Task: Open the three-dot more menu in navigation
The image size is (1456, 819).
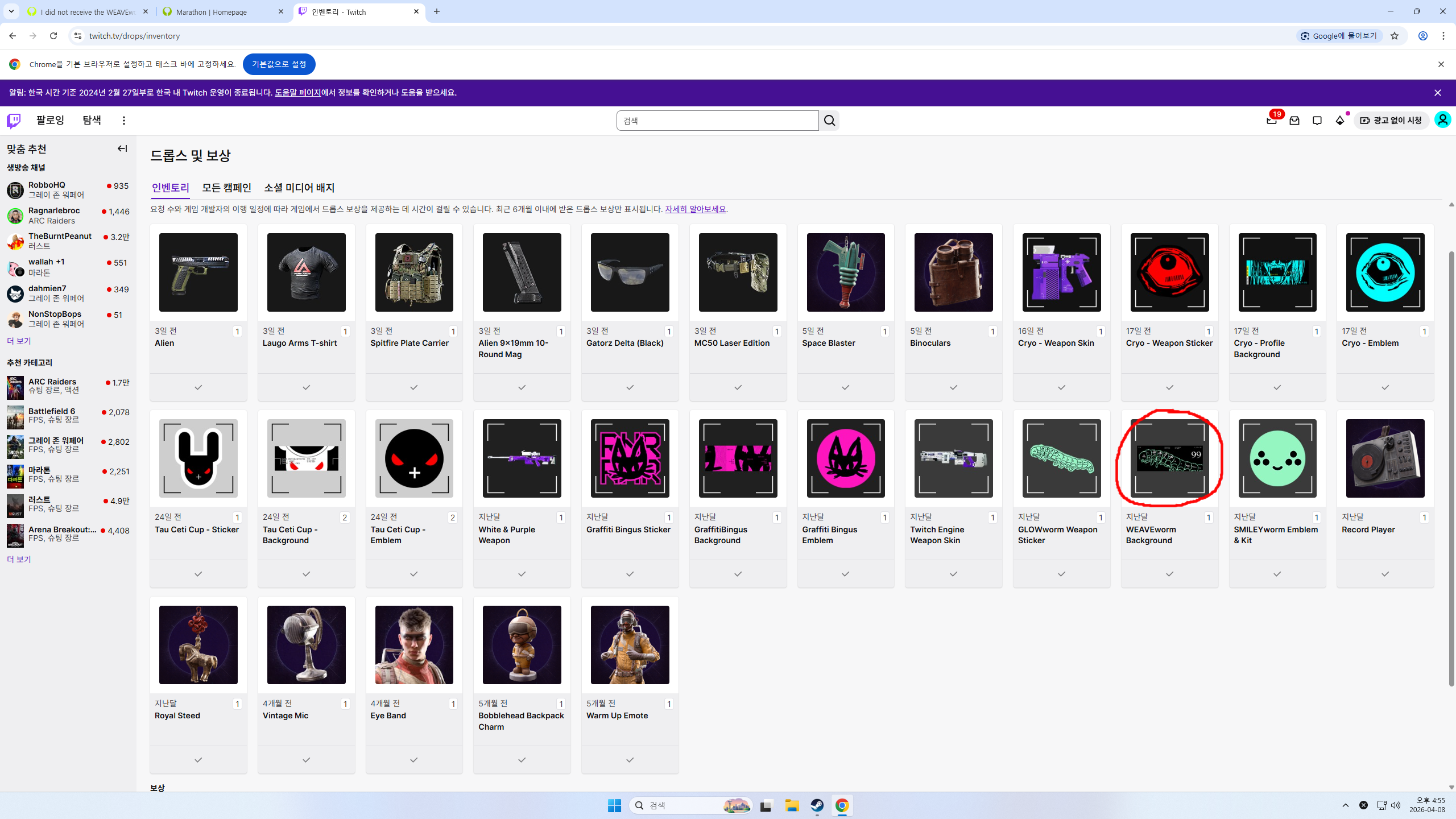Action: (124, 121)
